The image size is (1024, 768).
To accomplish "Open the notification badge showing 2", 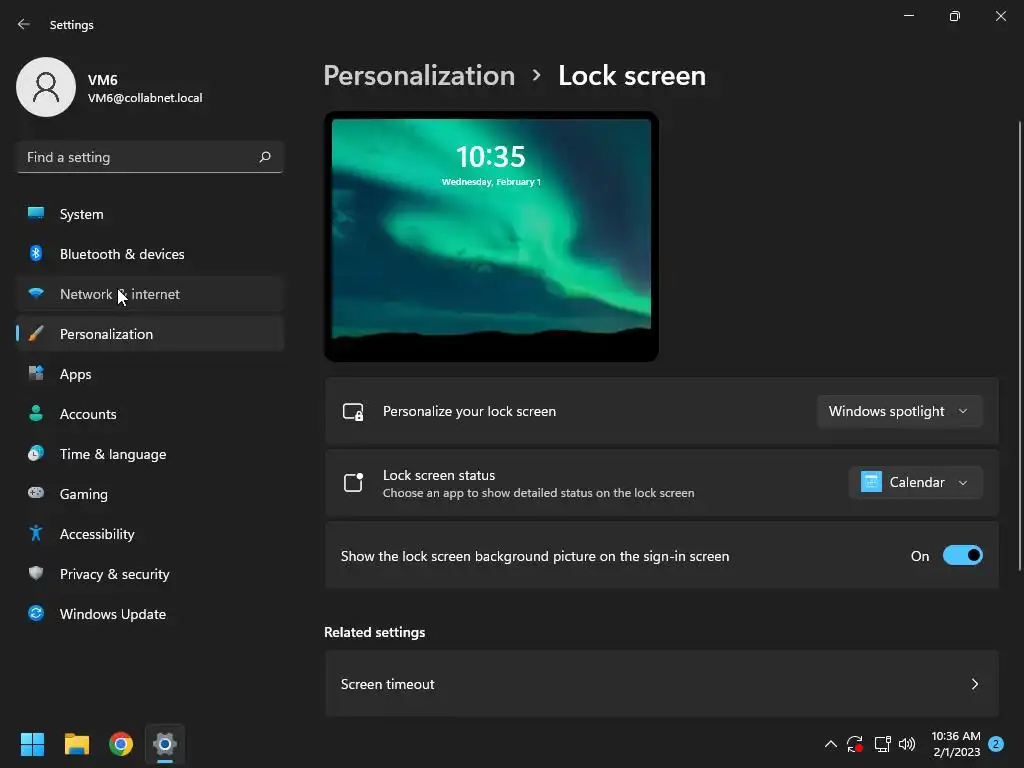I will [x=996, y=744].
